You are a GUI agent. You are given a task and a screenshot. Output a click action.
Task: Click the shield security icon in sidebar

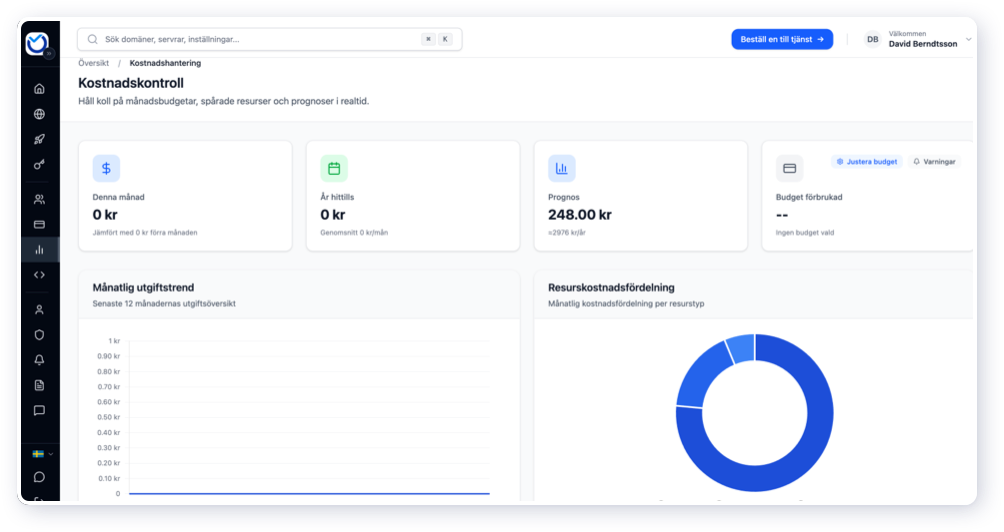(39, 335)
